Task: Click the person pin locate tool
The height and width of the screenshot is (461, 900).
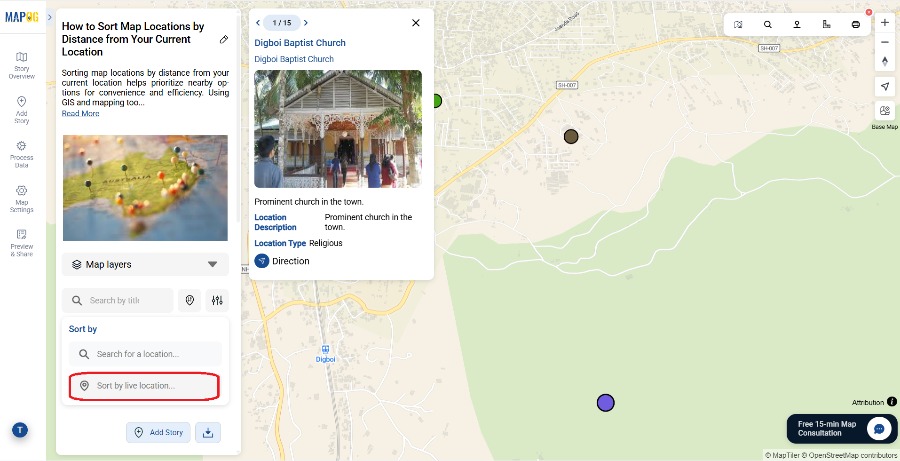Action: pos(797,25)
